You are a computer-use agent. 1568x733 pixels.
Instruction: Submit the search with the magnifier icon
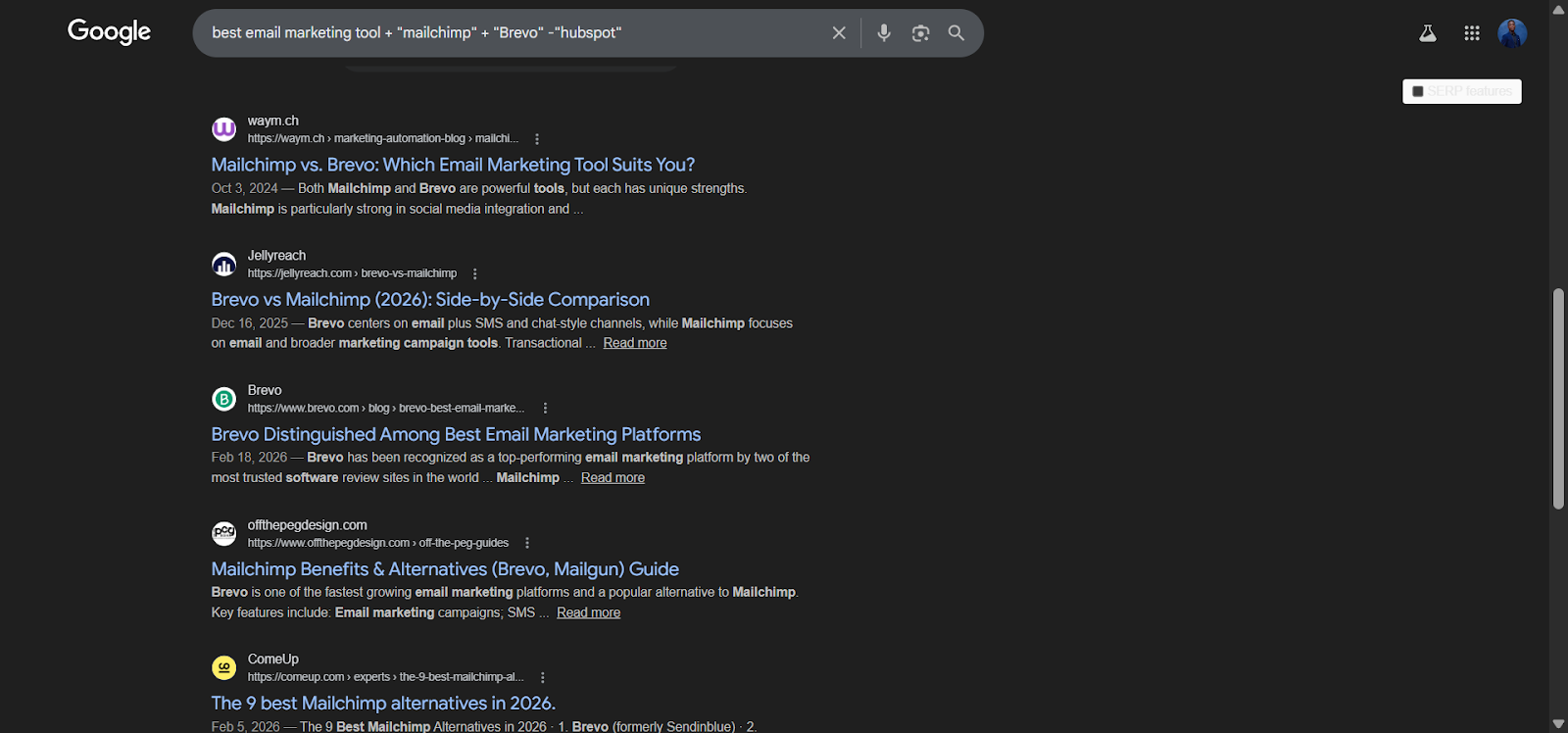click(x=956, y=33)
